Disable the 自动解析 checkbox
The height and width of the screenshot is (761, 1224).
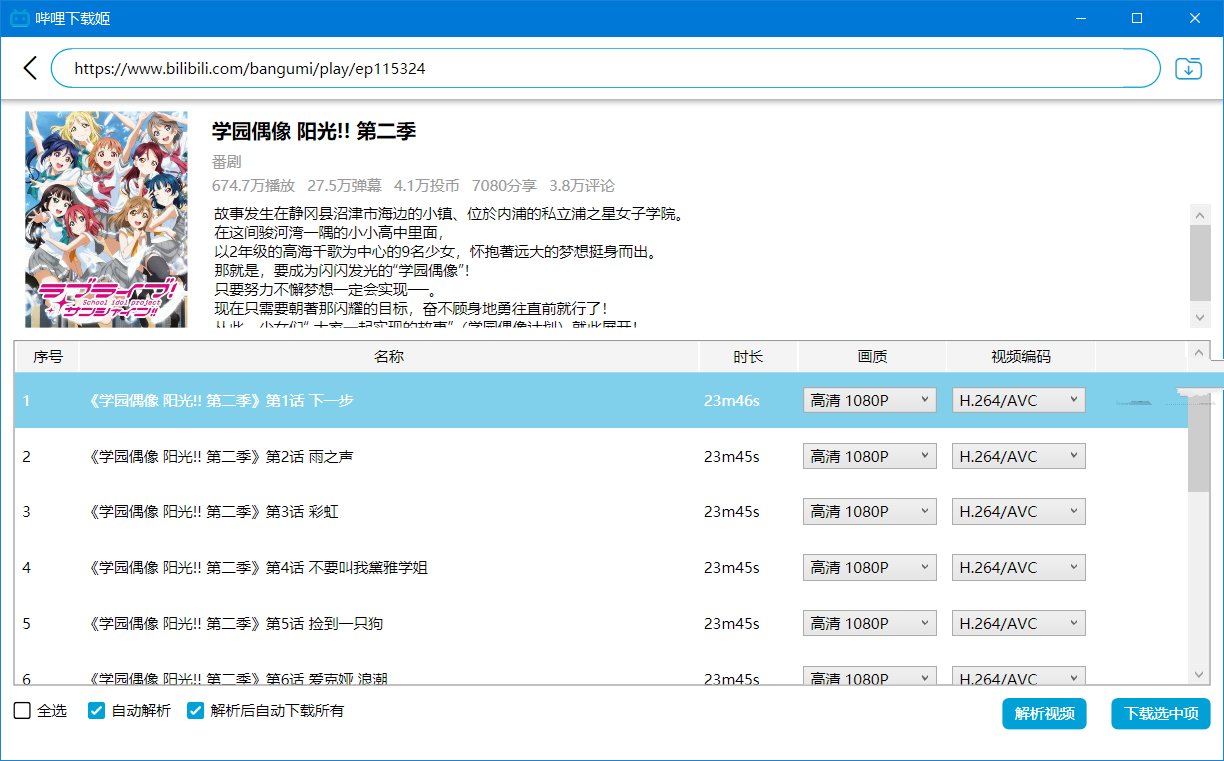[x=96, y=710]
